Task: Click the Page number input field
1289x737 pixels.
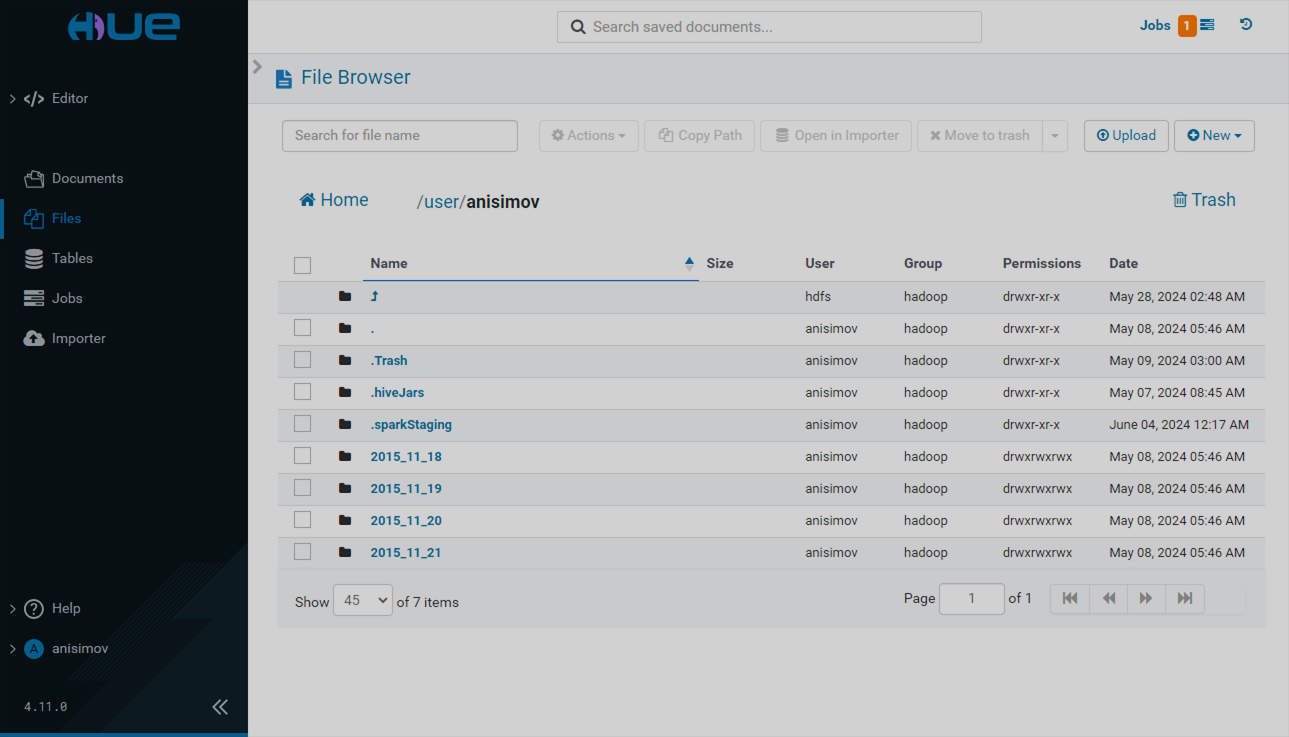Action: 972,599
